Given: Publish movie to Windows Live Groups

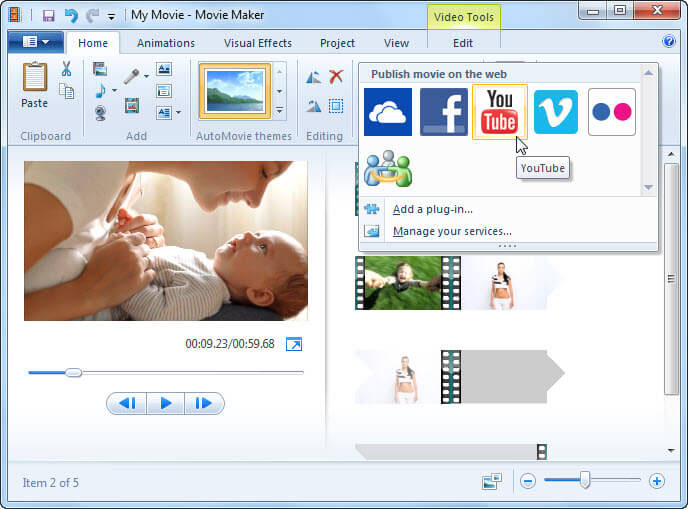Looking at the screenshot, I should point(388,168).
